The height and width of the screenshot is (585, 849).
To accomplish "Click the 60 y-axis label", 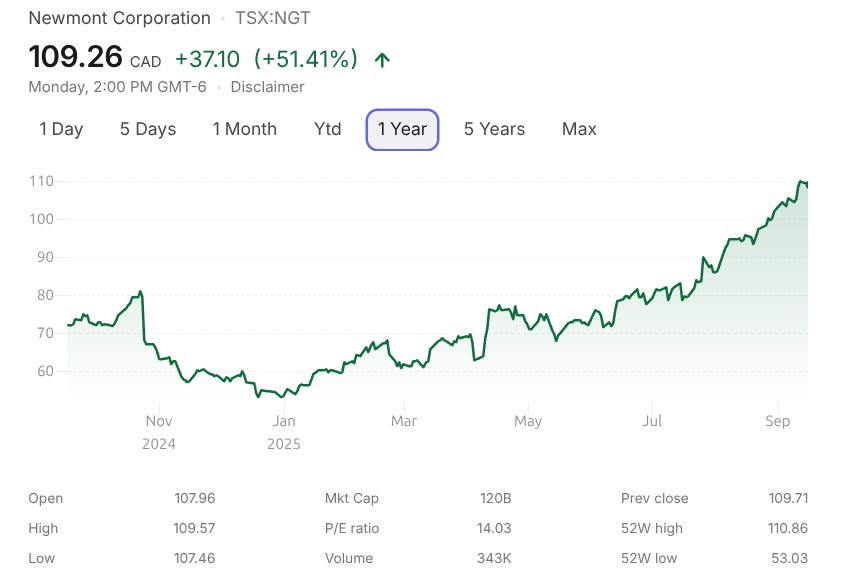I will coord(45,372).
